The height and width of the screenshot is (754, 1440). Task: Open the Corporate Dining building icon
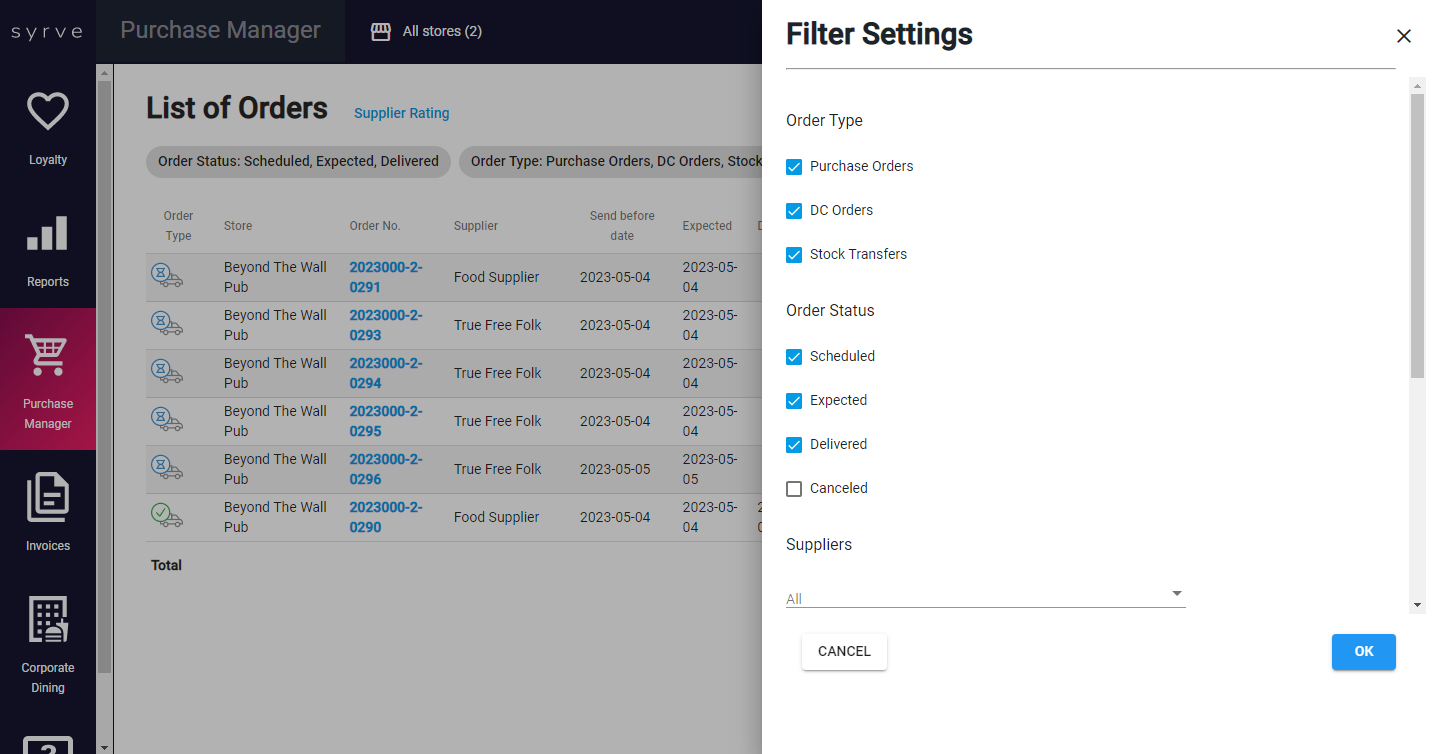click(x=47, y=620)
